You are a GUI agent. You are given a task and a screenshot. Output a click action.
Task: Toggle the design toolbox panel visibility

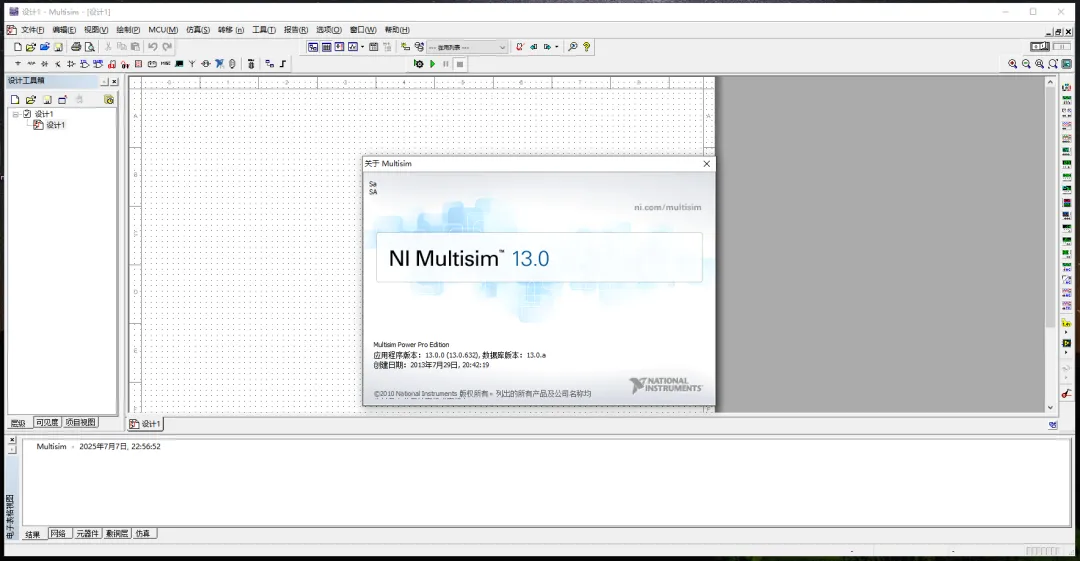pyautogui.click(x=313, y=47)
